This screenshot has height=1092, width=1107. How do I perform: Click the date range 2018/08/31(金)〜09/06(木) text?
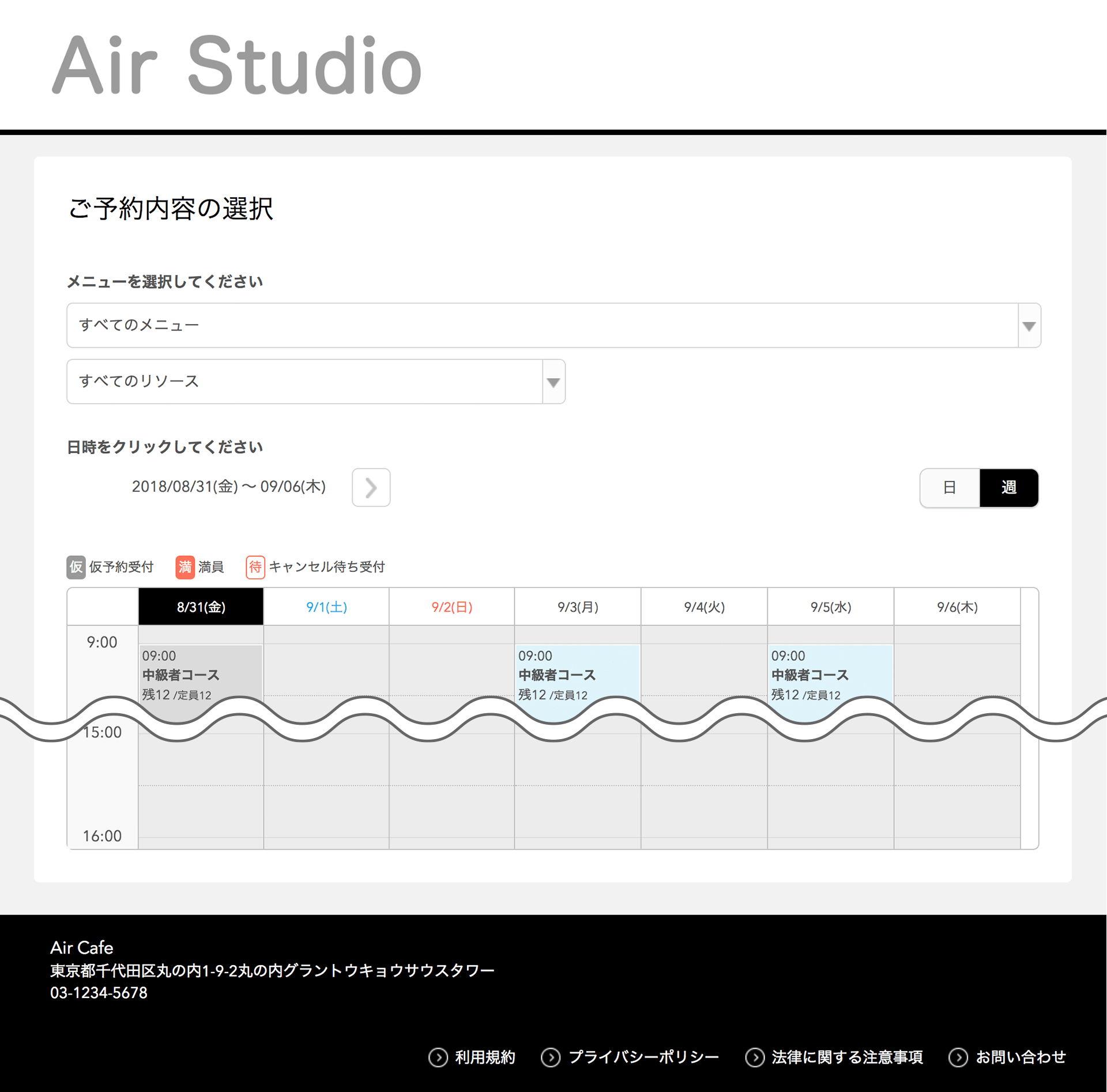point(229,487)
